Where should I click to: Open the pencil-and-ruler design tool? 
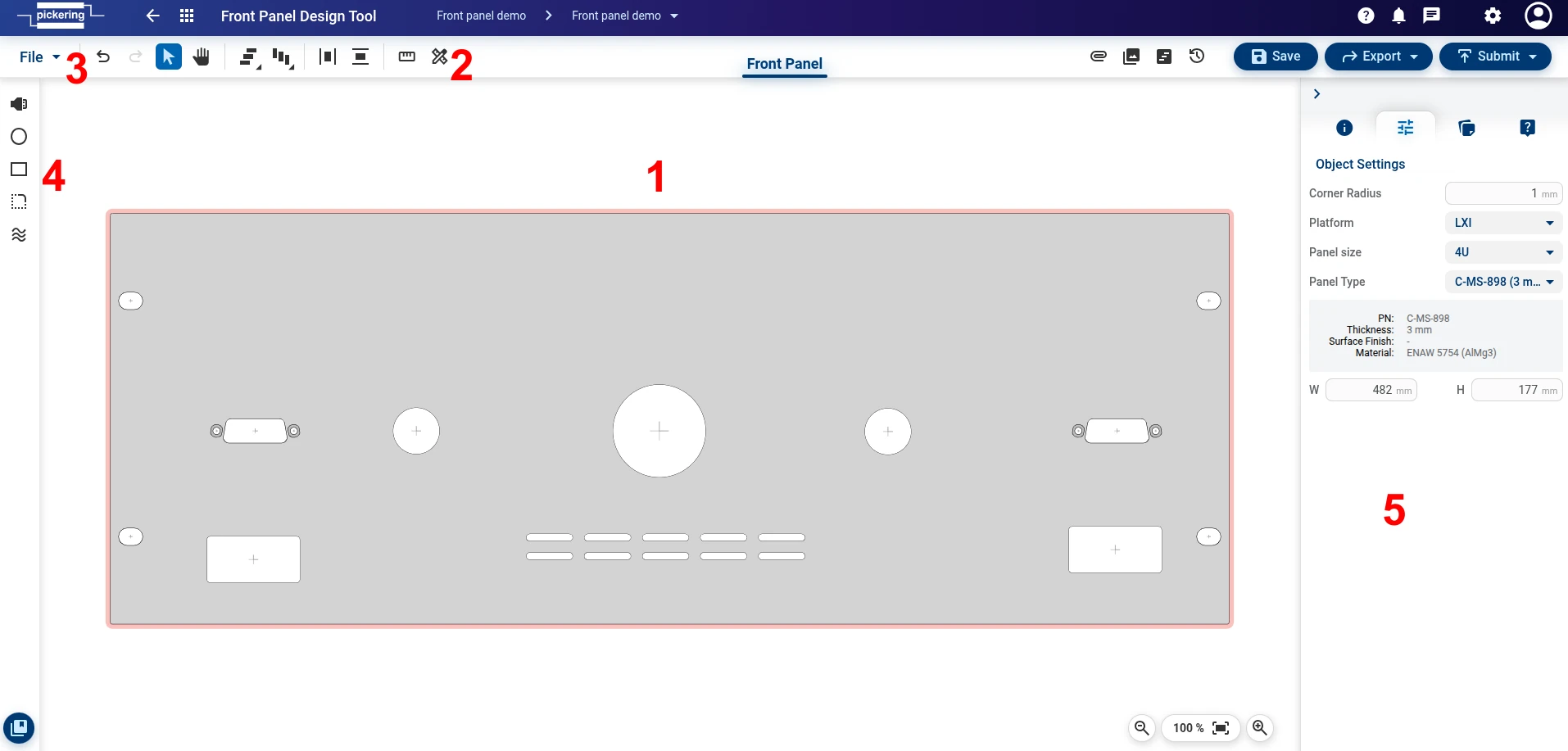[x=440, y=57]
